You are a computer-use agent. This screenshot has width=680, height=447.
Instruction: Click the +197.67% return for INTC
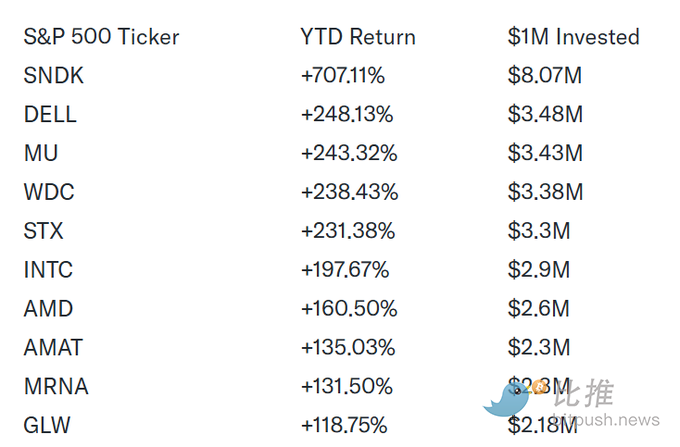[x=345, y=270]
